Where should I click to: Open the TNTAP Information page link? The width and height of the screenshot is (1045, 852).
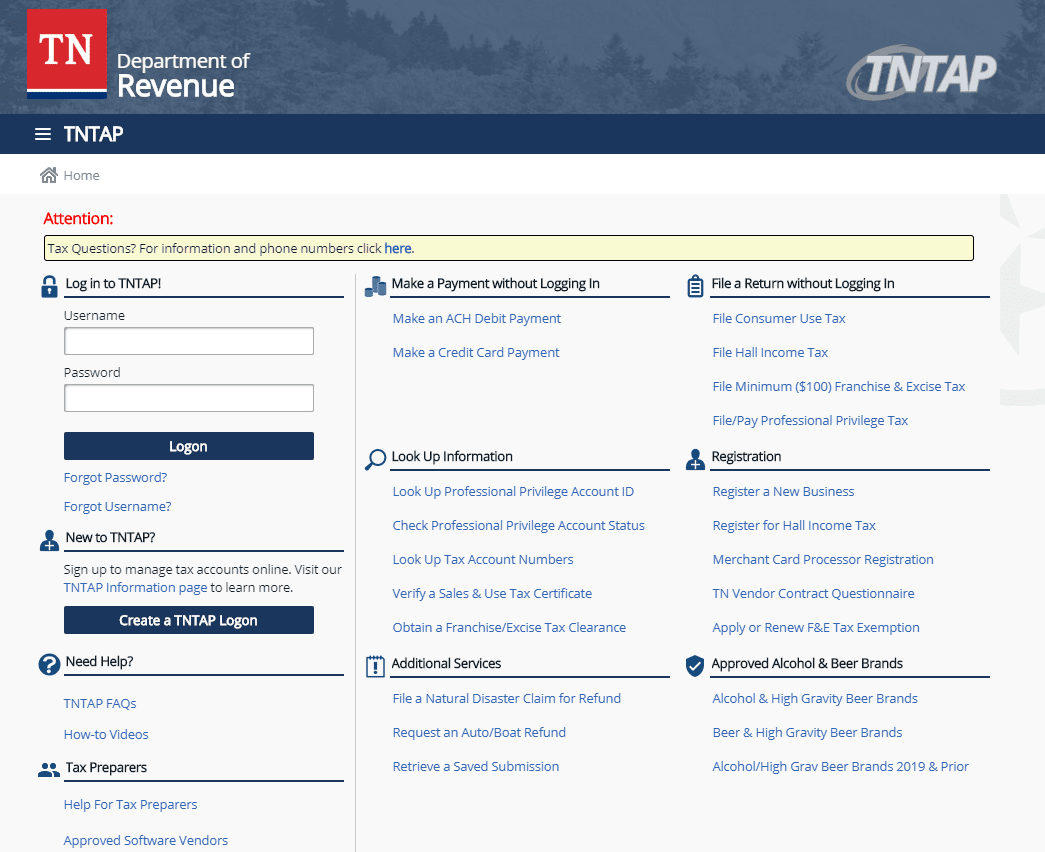pyautogui.click(x=135, y=587)
